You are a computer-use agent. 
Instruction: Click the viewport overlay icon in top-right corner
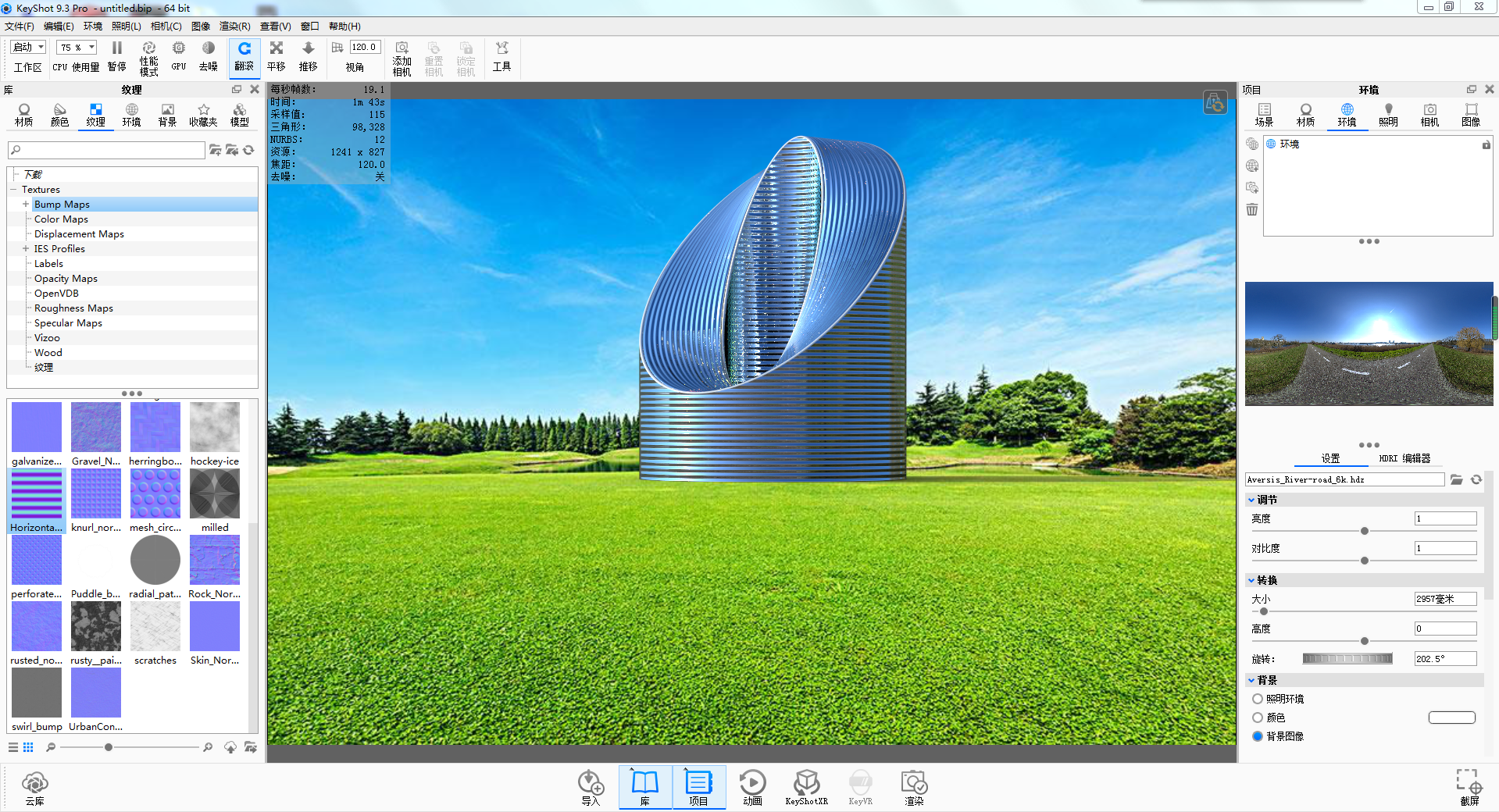point(1215,102)
